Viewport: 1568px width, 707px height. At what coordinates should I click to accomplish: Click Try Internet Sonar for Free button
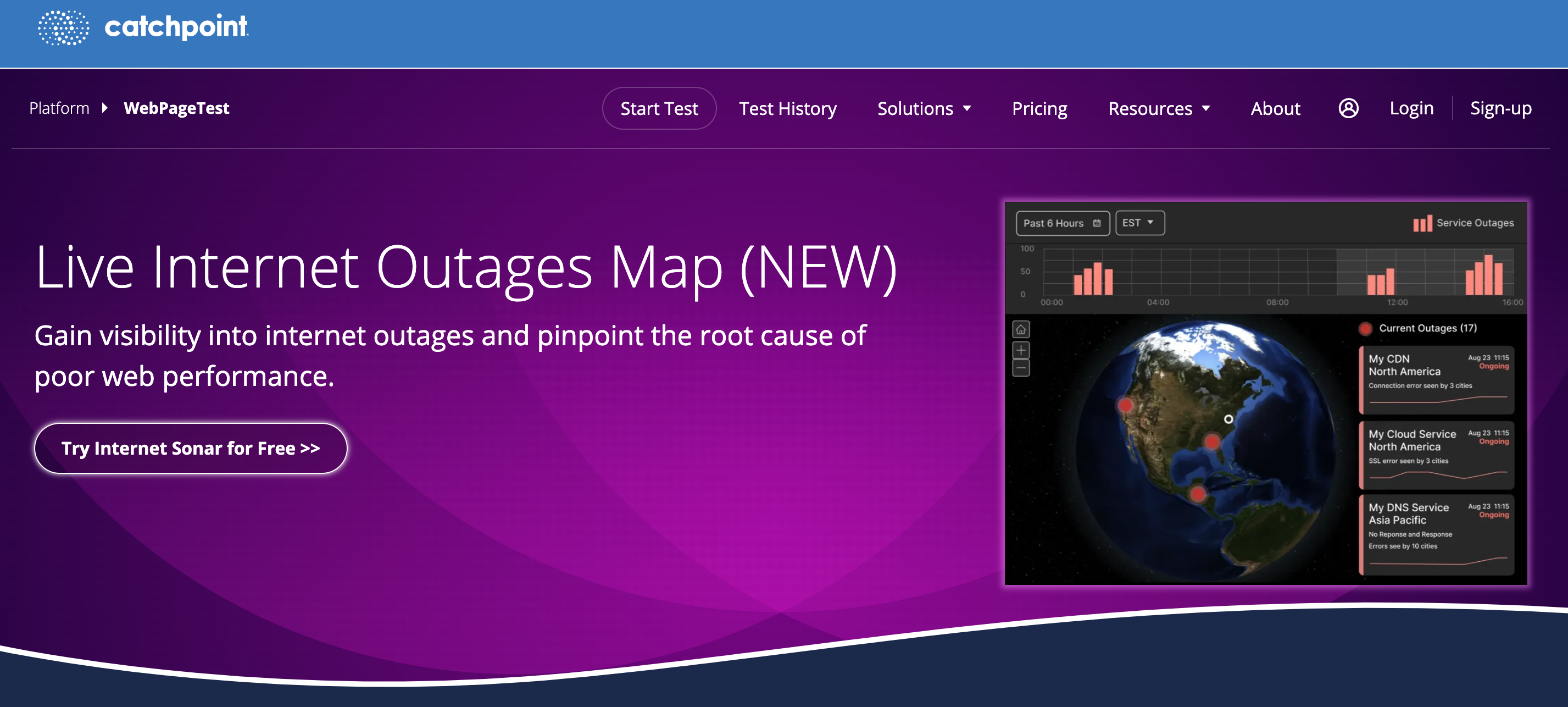point(191,448)
